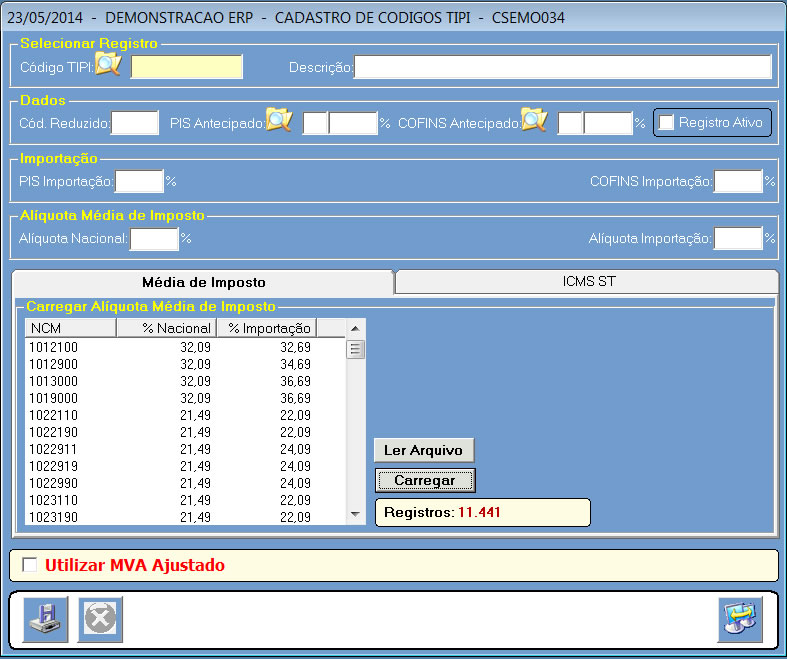787x659 pixels.
Task: Switch to the Média de Imposto tab
Action: pos(203,282)
